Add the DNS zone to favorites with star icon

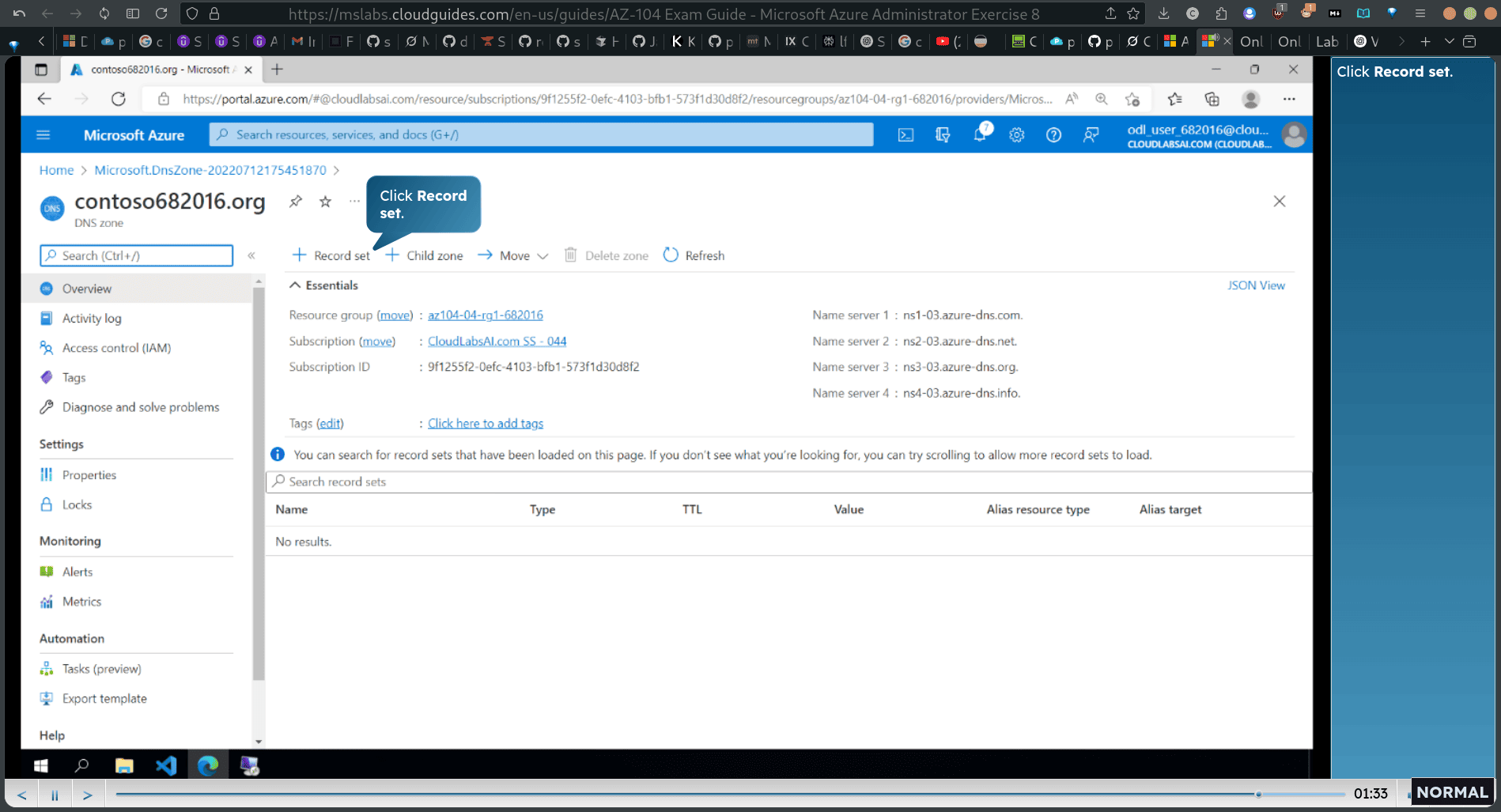tap(325, 201)
